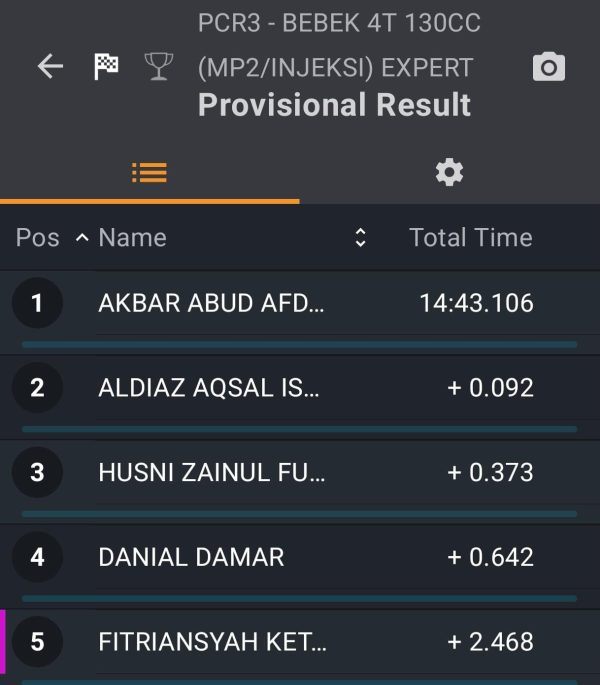Click progress bar under AKBAR ABUD row

pyautogui.click(x=300, y=345)
